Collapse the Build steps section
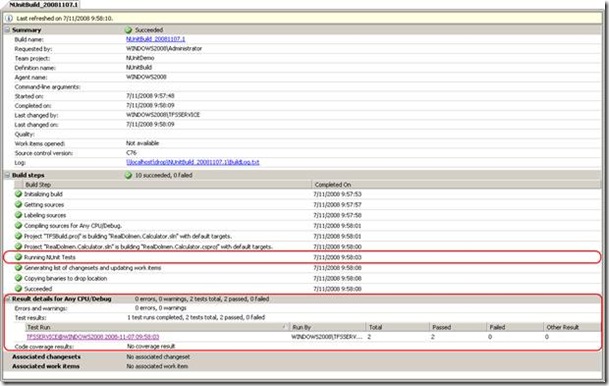This screenshot has width=609, height=386. [x=7, y=175]
